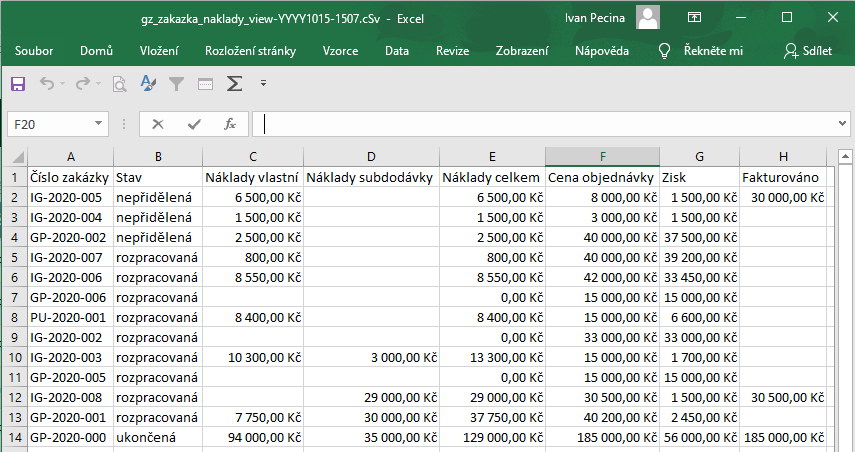This screenshot has height=452, width=855.
Task: Select column F header
Action: [x=603, y=157]
